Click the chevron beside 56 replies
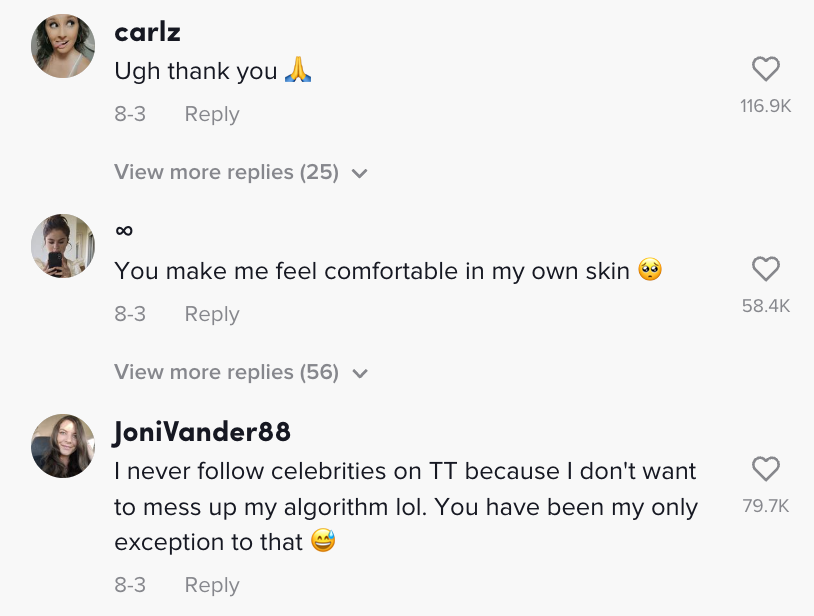The image size is (814, 616). click(359, 373)
